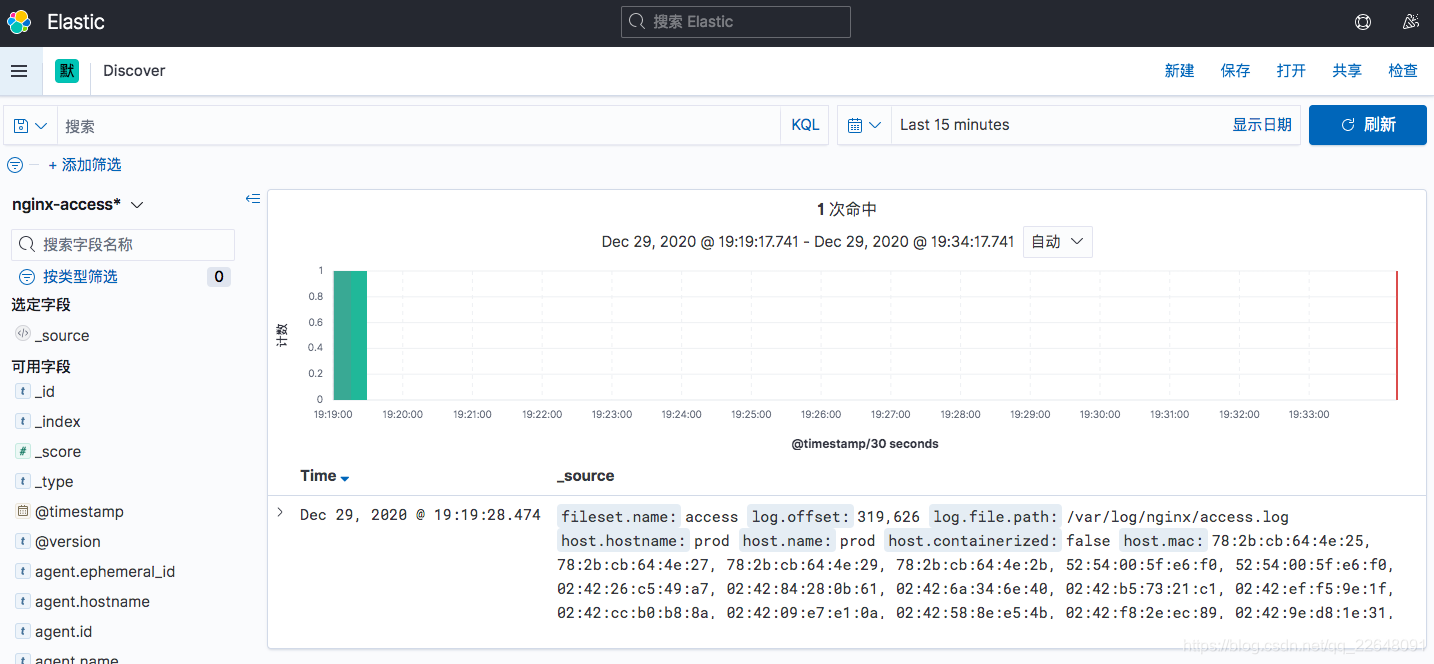Click the @timestamp date type icon
Image resolution: width=1434 pixels, height=664 pixels.
tap(22, 512)
